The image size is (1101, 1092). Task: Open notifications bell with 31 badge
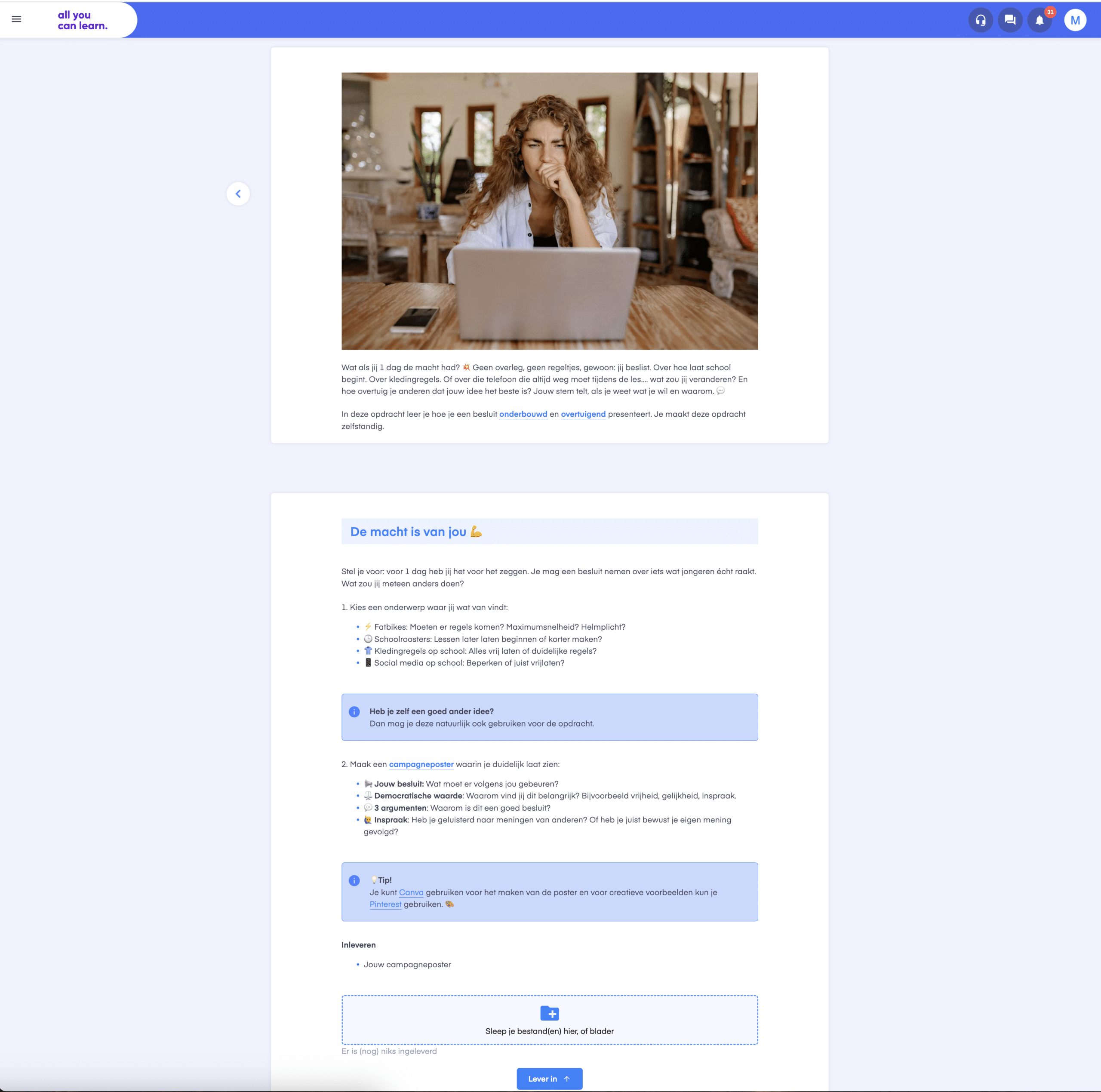(x=1039, y=21)
